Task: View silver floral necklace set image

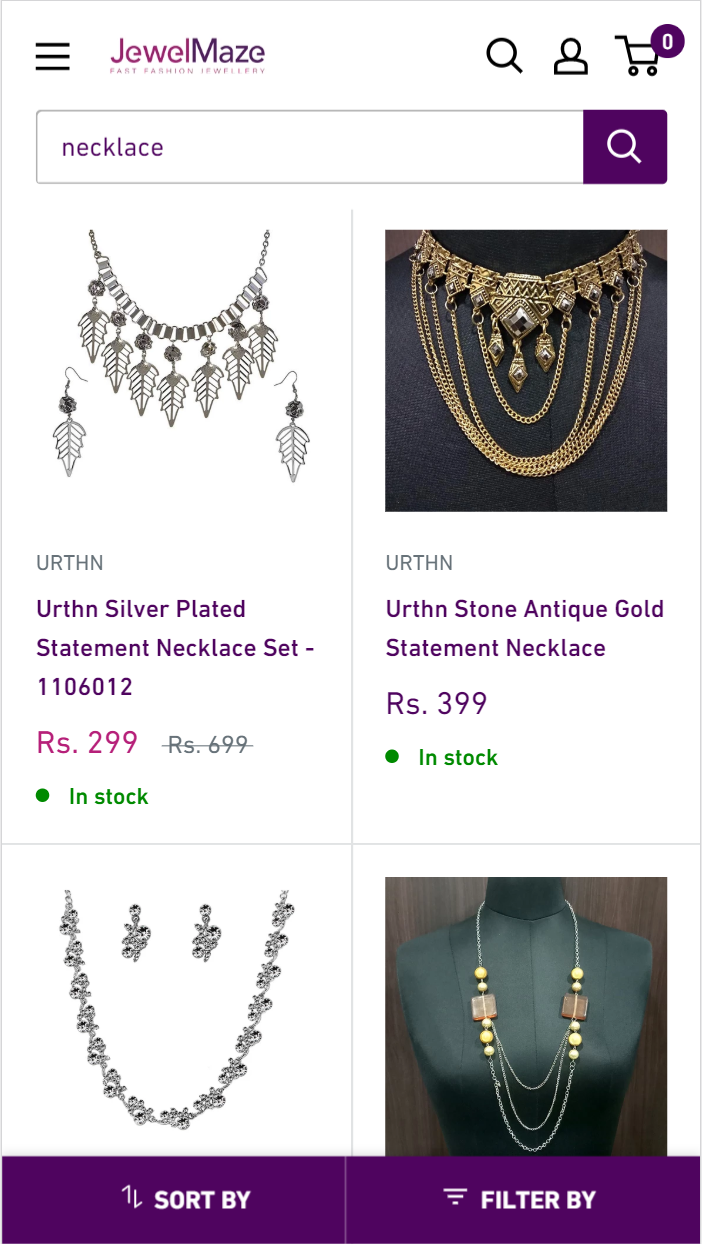Action: pos(177,1010)
